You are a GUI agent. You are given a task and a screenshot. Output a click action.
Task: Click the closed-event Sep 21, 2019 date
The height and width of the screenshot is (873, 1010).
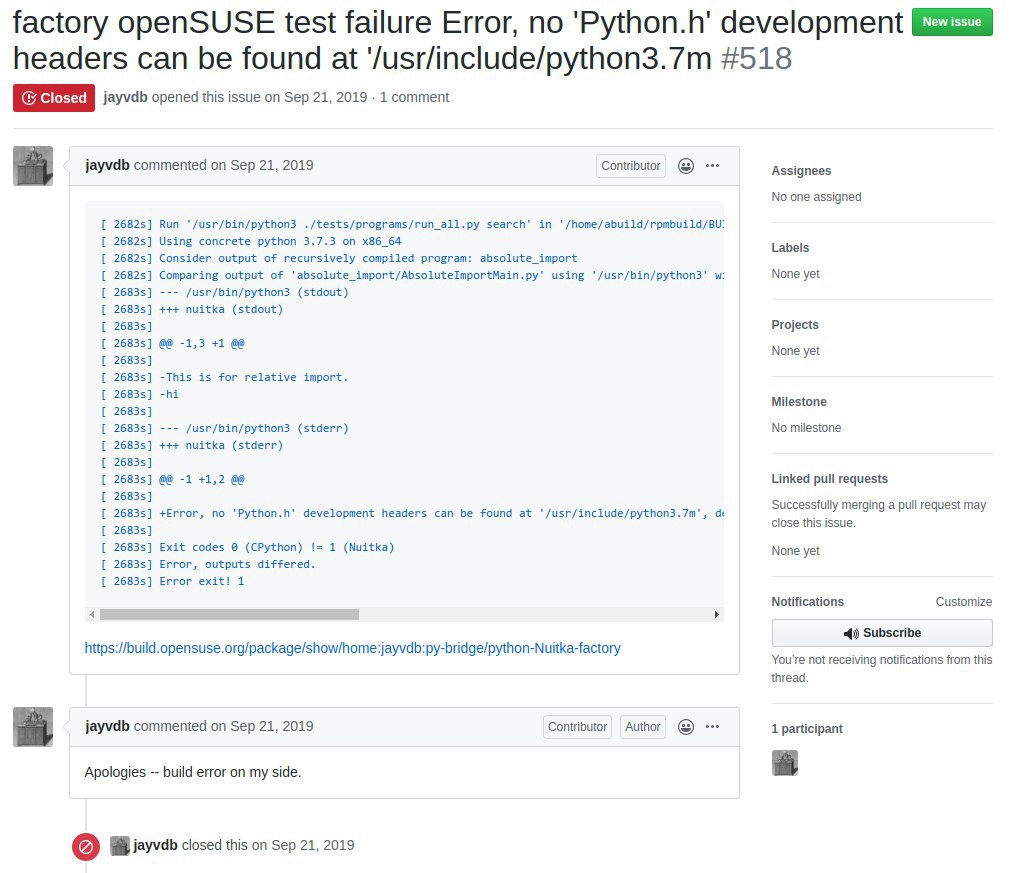point(312,845)
